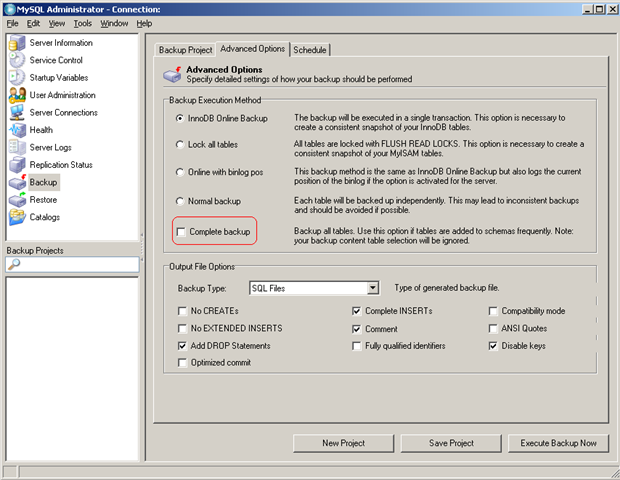This screenshot has width=620, height=480.
Task: Uncheck Disable keys checkbox
Action: [x=493, y=346]
